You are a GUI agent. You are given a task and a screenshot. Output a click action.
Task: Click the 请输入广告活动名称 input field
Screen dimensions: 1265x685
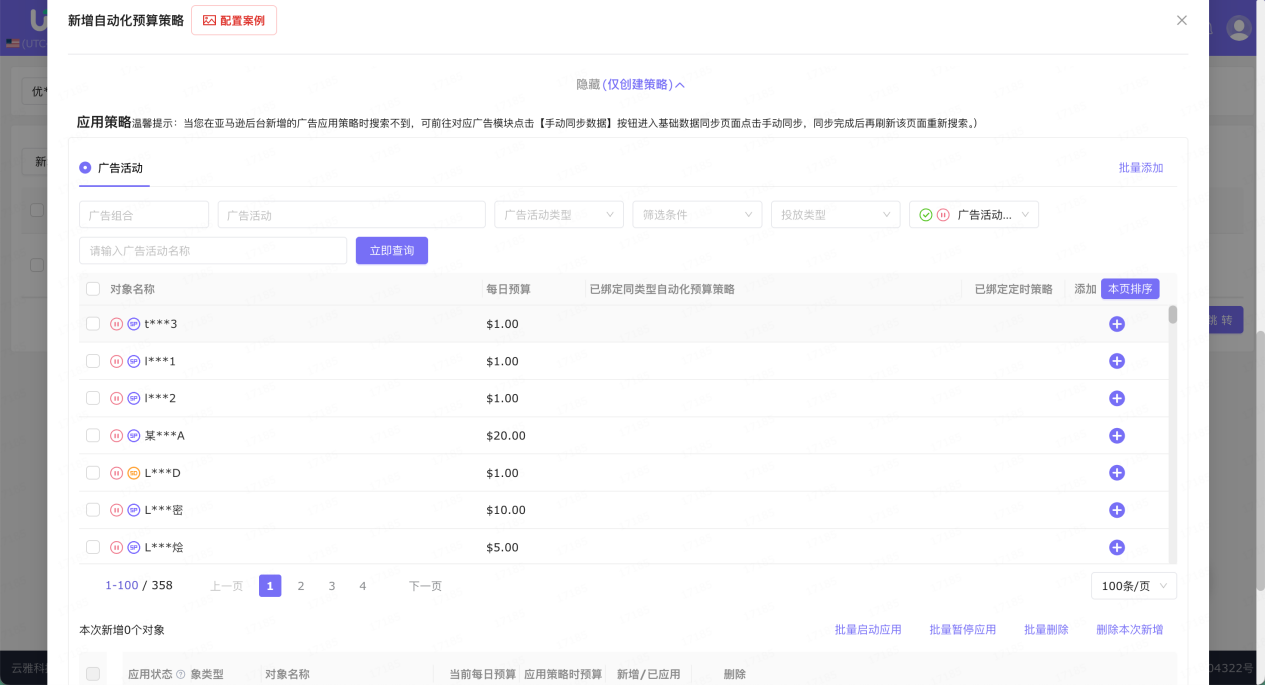213,250
